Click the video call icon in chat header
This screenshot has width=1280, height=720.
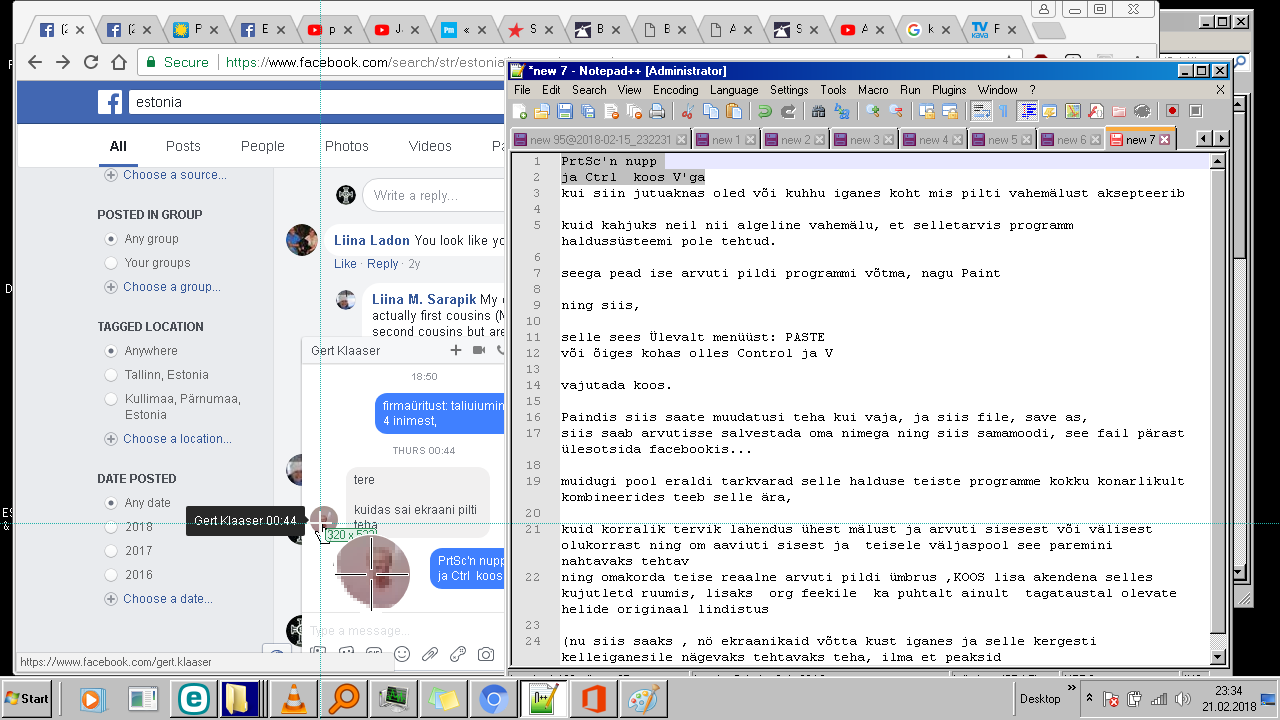479,350
